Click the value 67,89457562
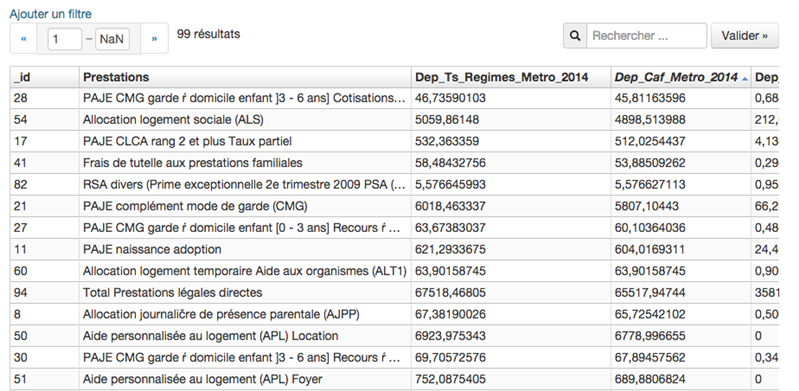799x391 pixels. 650,358
